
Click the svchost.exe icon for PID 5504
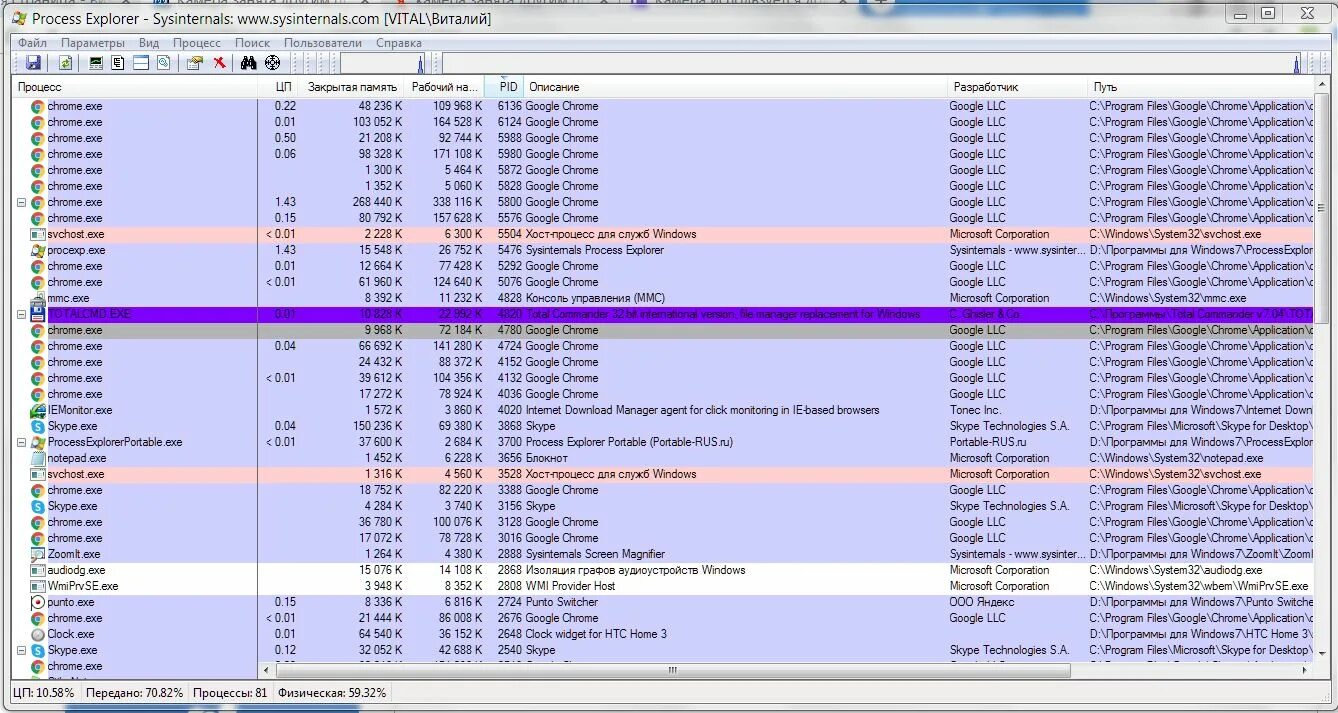tap(38, 234)
